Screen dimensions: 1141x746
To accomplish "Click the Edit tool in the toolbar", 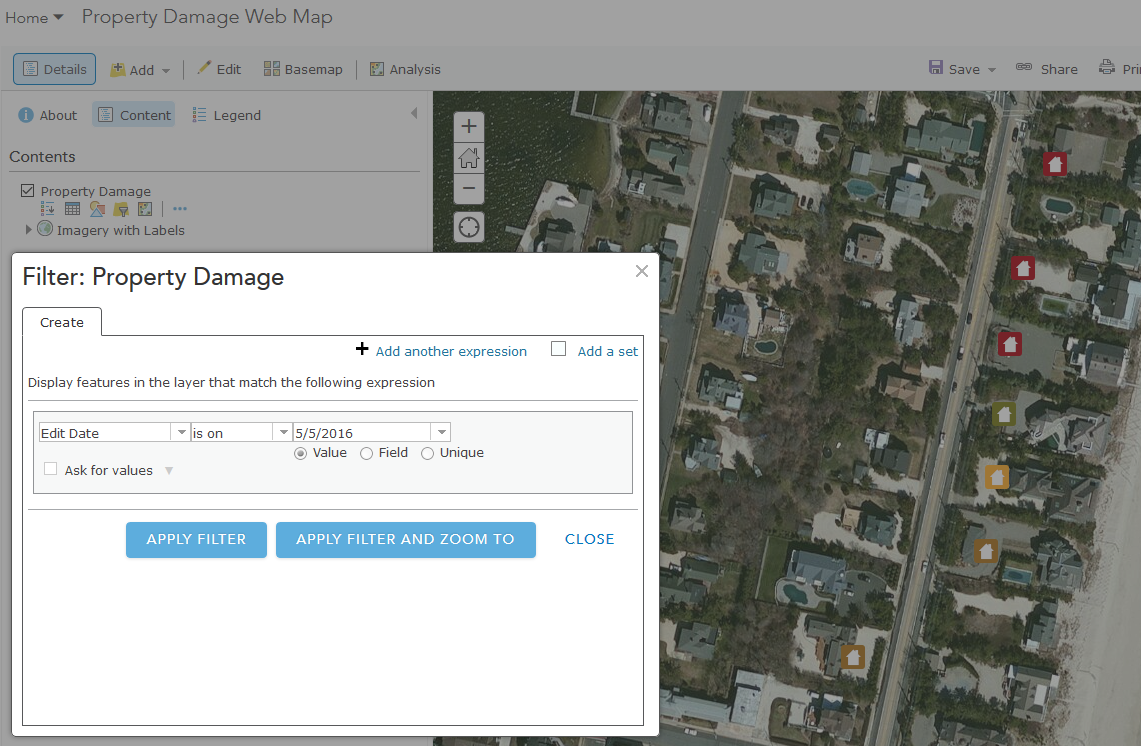I will pyautogui.click(x=219, y=69).
